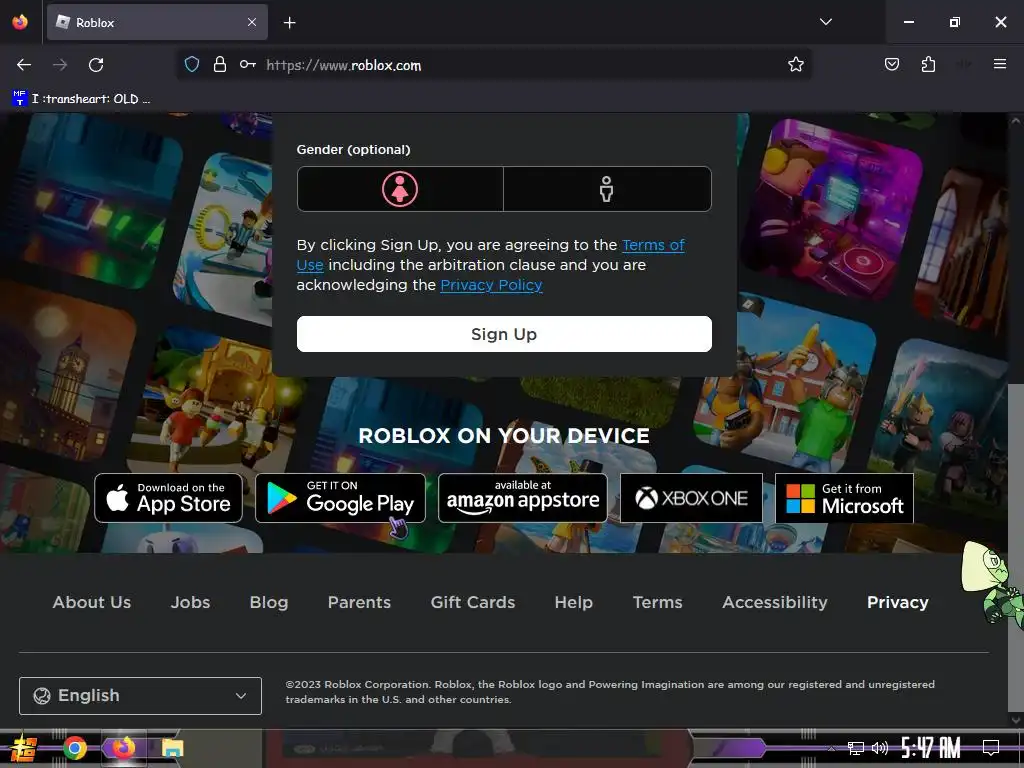Go back with the browser back arrow
This screenshot has height=768, width=1024.
[x=24, y=65]
